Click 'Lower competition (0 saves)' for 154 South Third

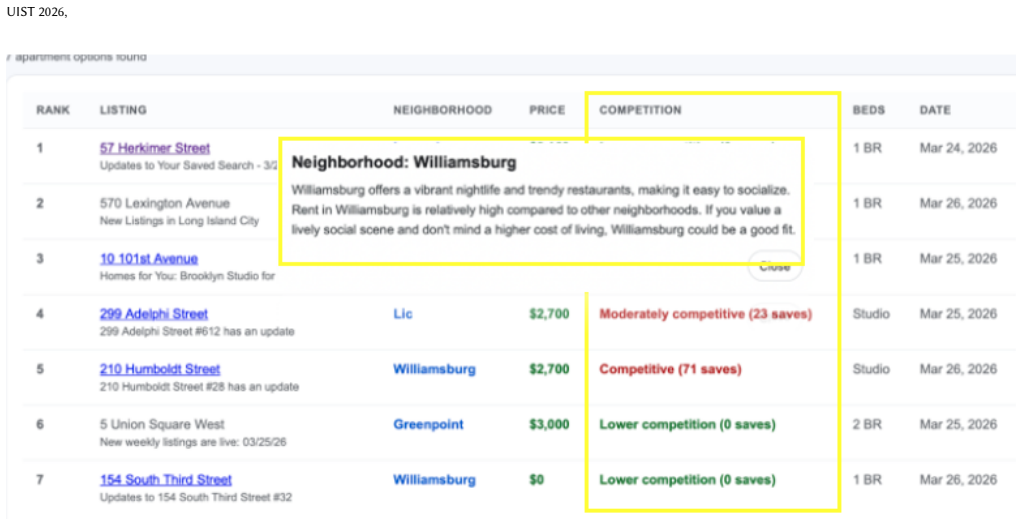click(x=687, y=480)
